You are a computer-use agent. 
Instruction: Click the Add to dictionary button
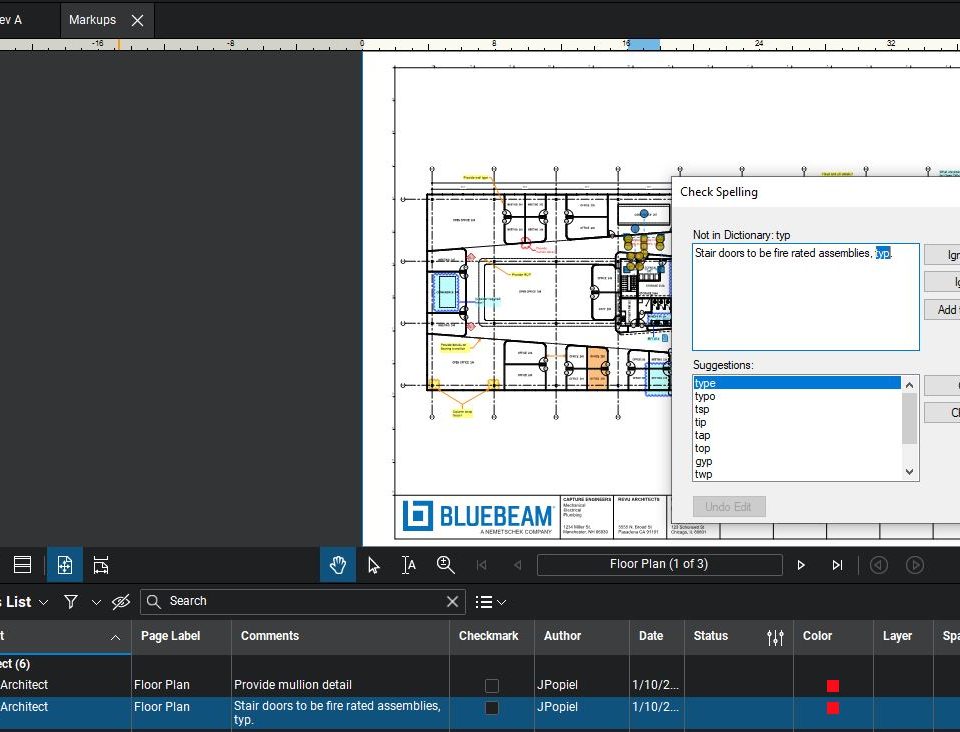click(943, 310)
